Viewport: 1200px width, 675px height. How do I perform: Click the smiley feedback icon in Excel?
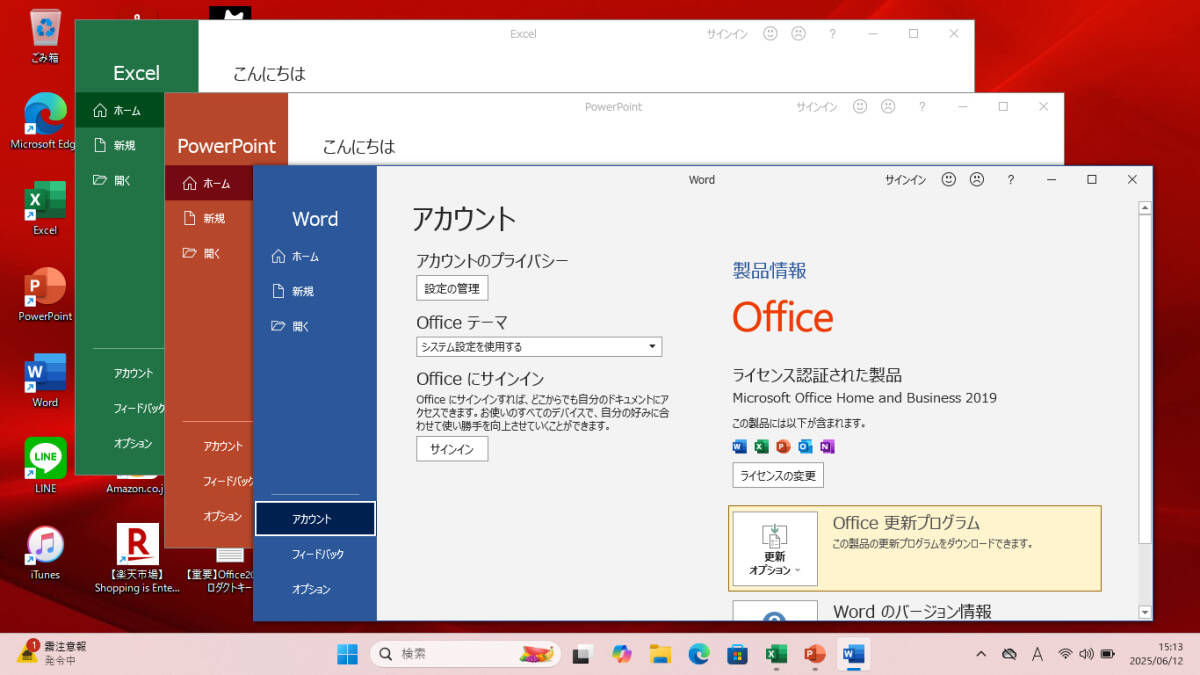click(770, 33)
